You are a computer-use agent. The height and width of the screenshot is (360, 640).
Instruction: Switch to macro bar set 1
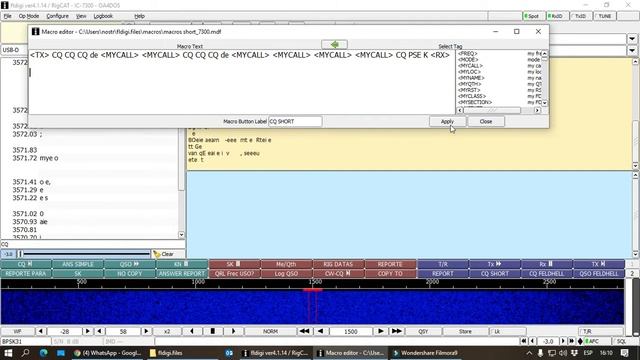click(632, 264)
